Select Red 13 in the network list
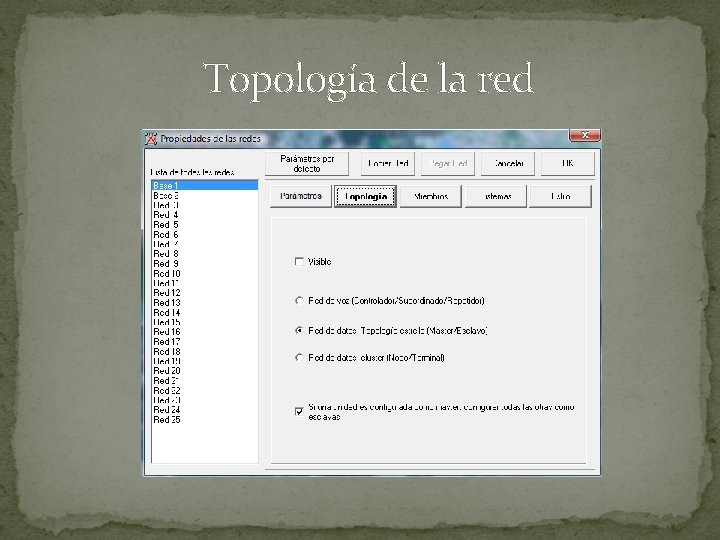Screen dimensions: 720x540 (x=205, y=303)
